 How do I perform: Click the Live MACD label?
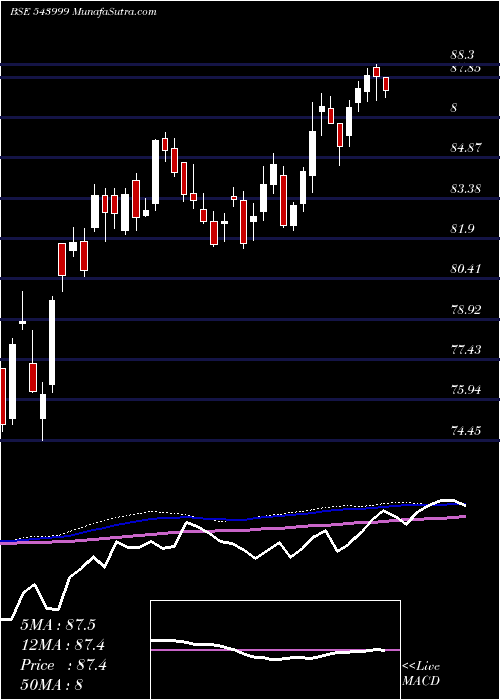(x=421, y=674)
